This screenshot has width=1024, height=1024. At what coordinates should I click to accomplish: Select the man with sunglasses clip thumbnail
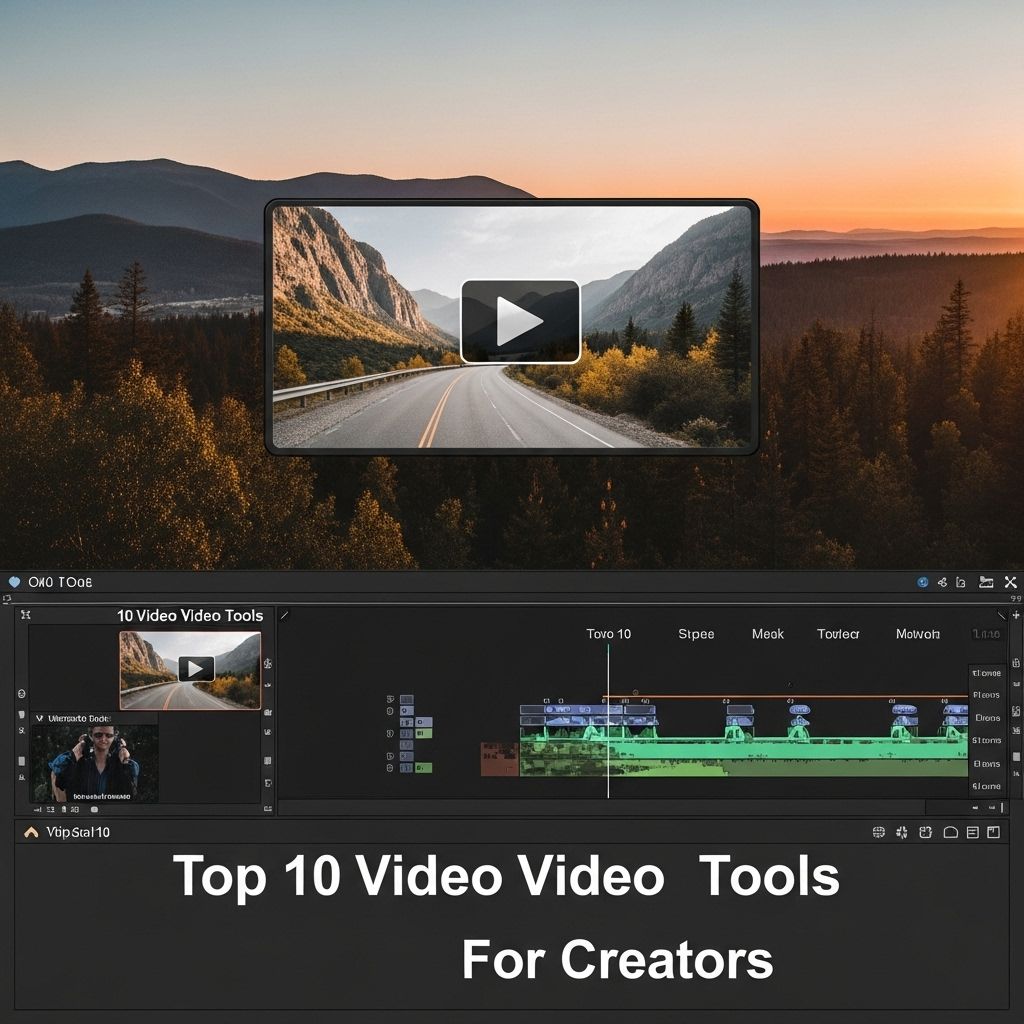pos(94,762)
